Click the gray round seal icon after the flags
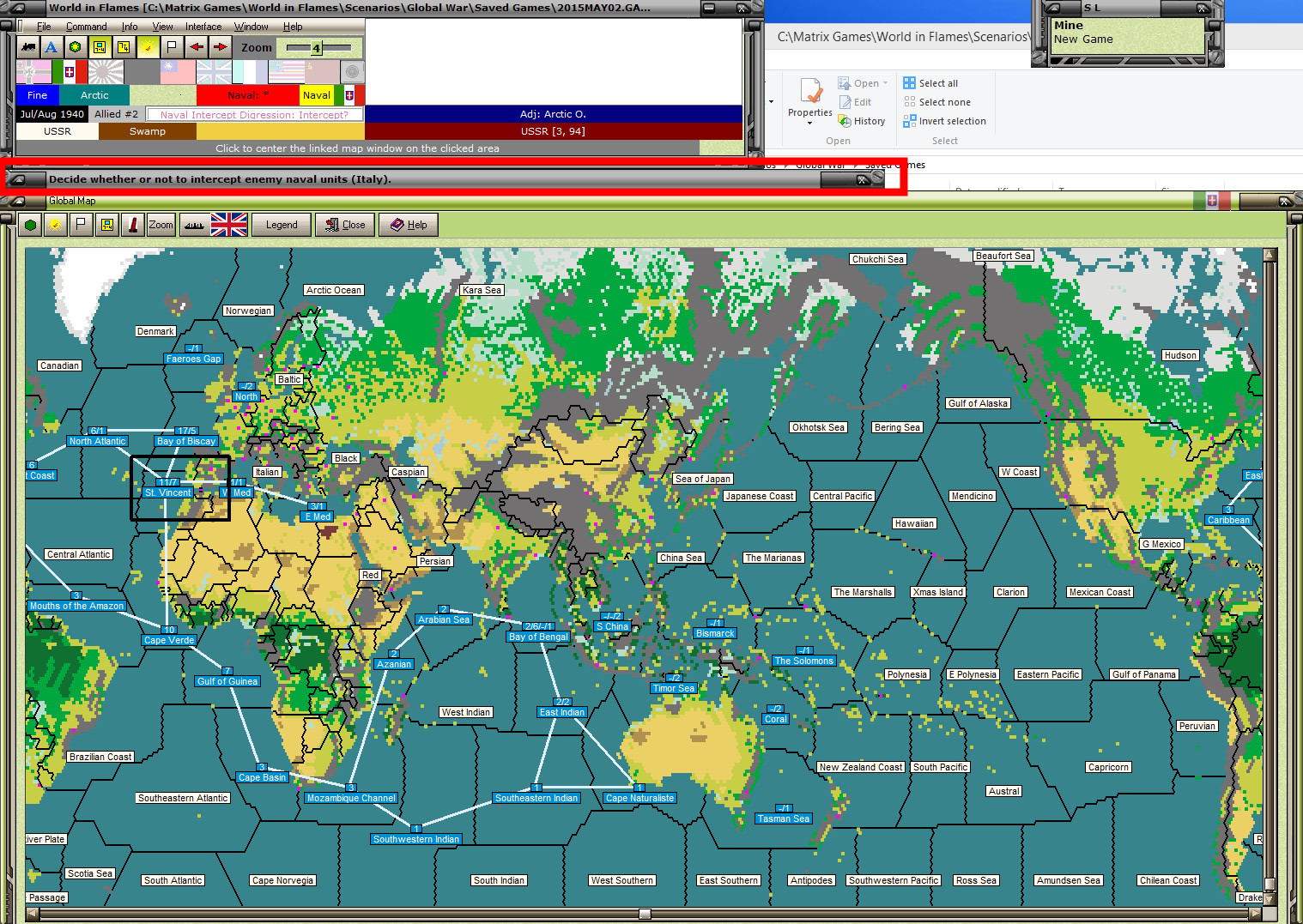The image size is (1303, 924). 352,72
